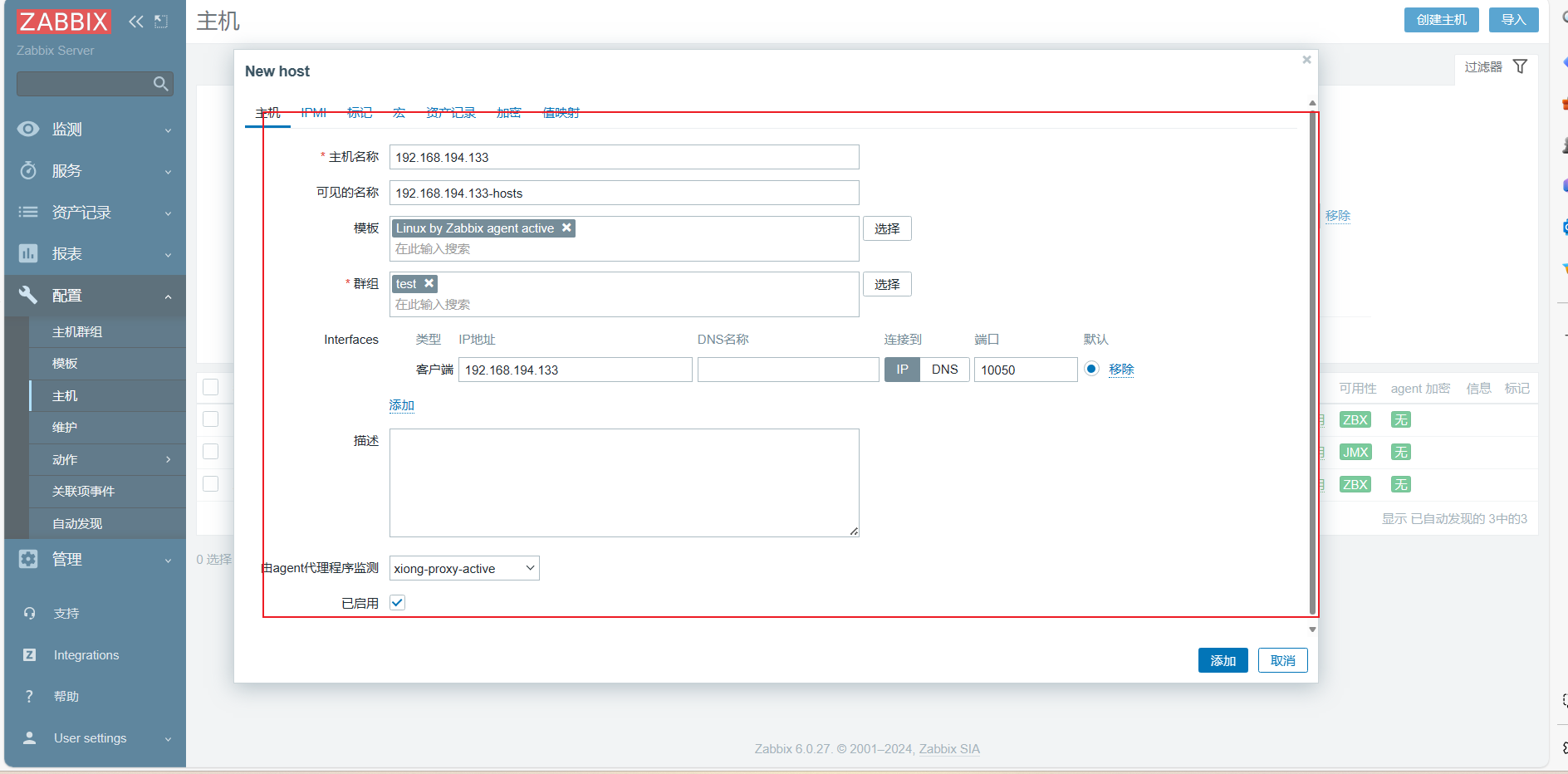Click the 管理 administration gear icon

click(x=28, y=559)
